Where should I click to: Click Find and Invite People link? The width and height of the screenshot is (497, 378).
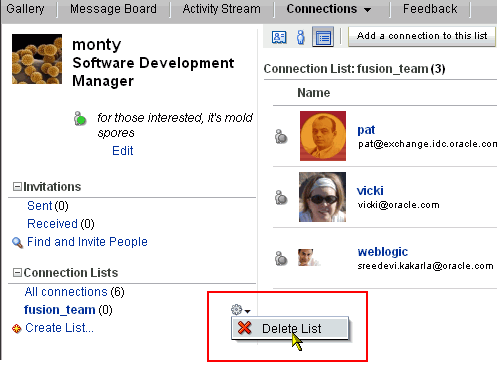(x=87, y=242)
